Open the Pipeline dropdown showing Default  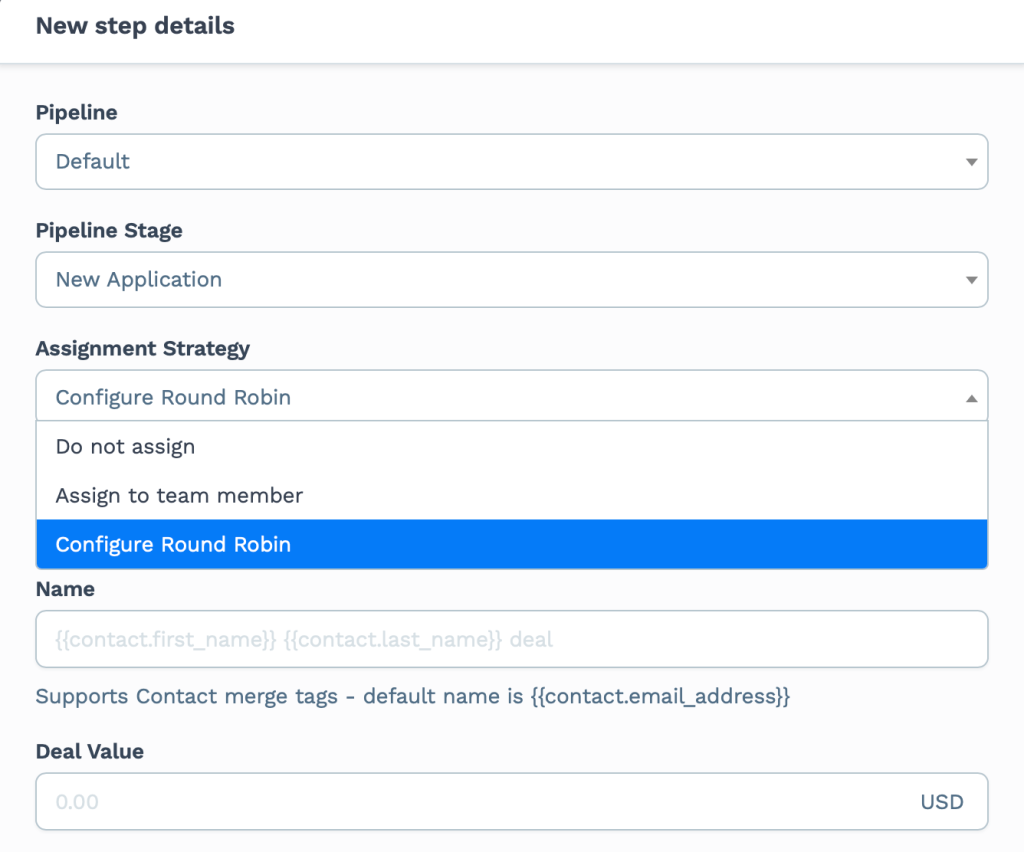[x=512, y=161]
